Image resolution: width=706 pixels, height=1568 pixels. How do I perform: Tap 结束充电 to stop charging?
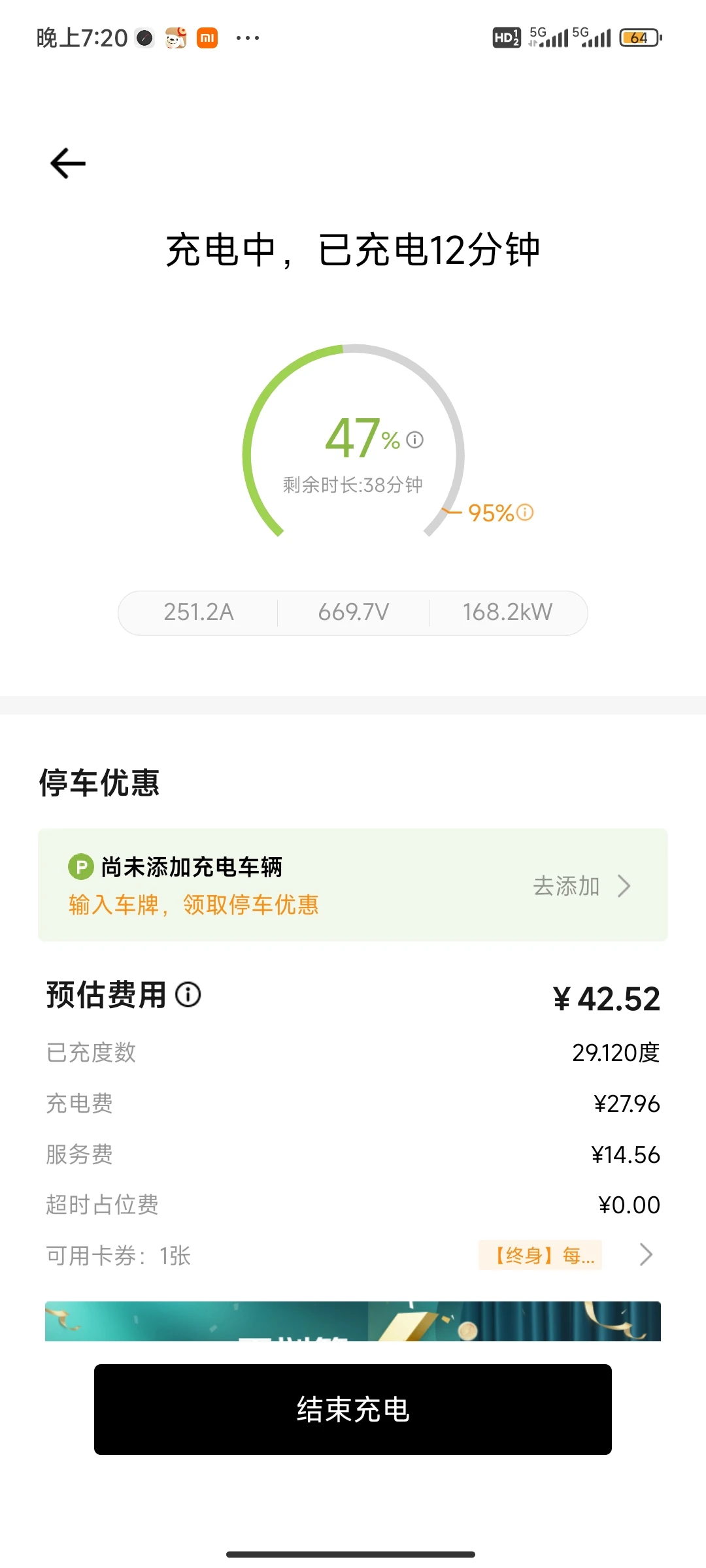pyautogui.click(x=353, y=1409)
